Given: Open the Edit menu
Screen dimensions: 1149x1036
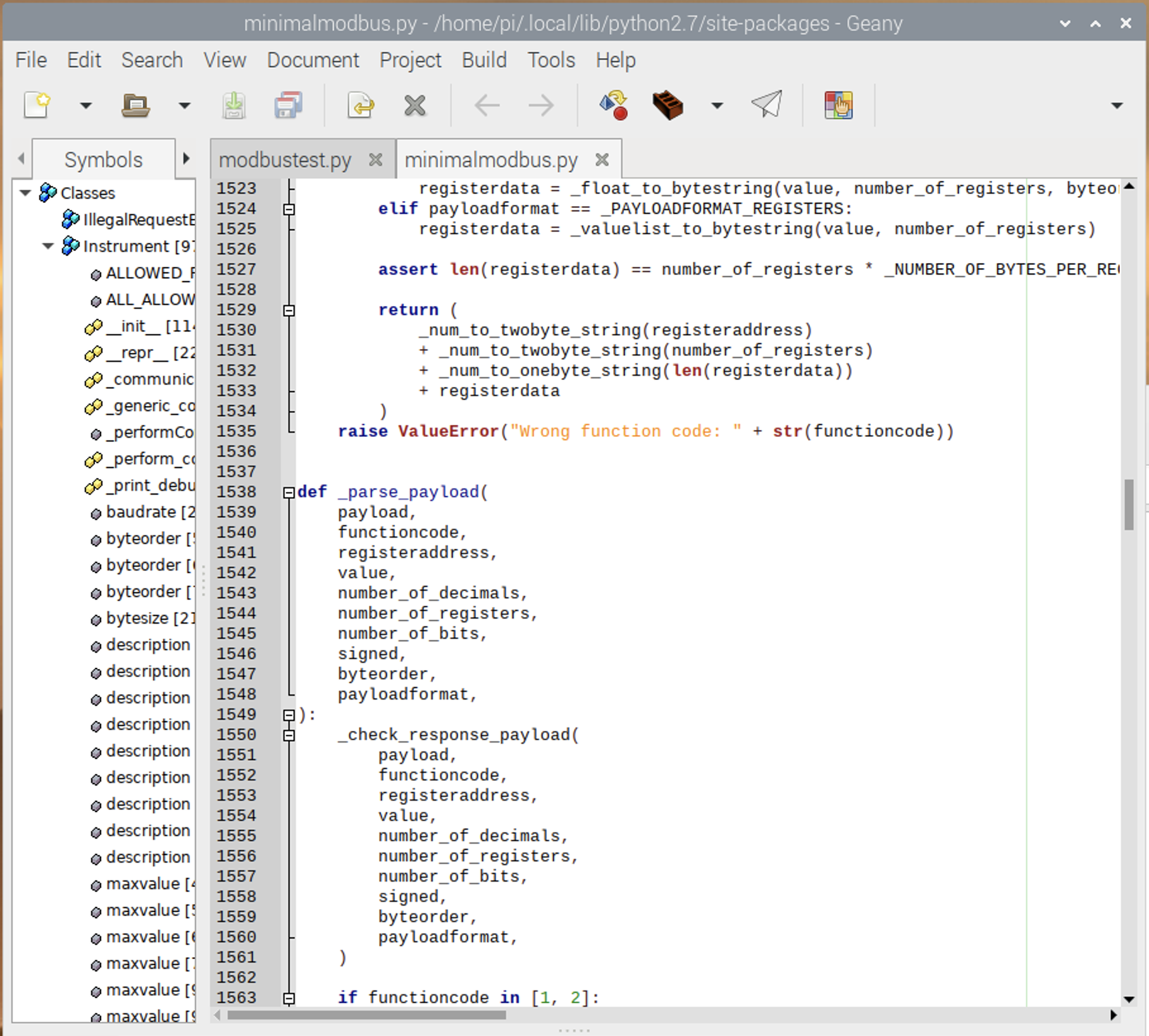Looking at the screenshot, I should click(x=84, y=60).
